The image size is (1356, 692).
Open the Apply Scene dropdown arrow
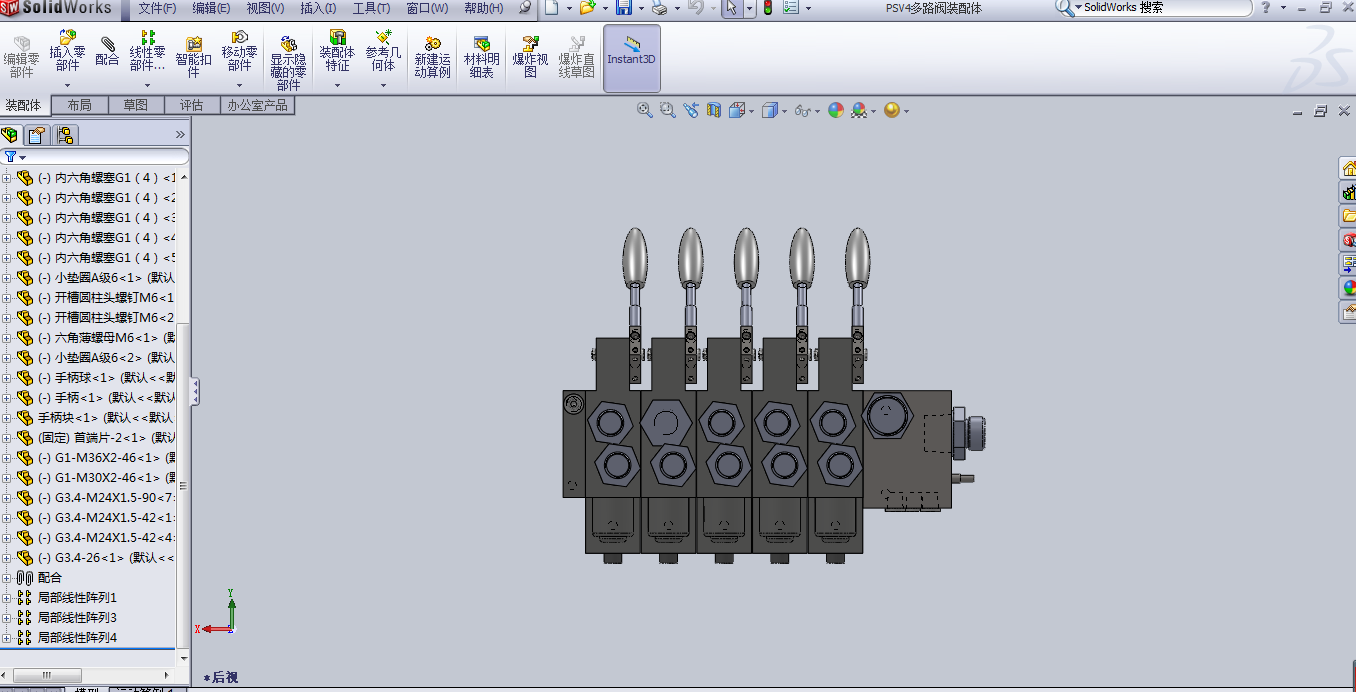[874, 111]
